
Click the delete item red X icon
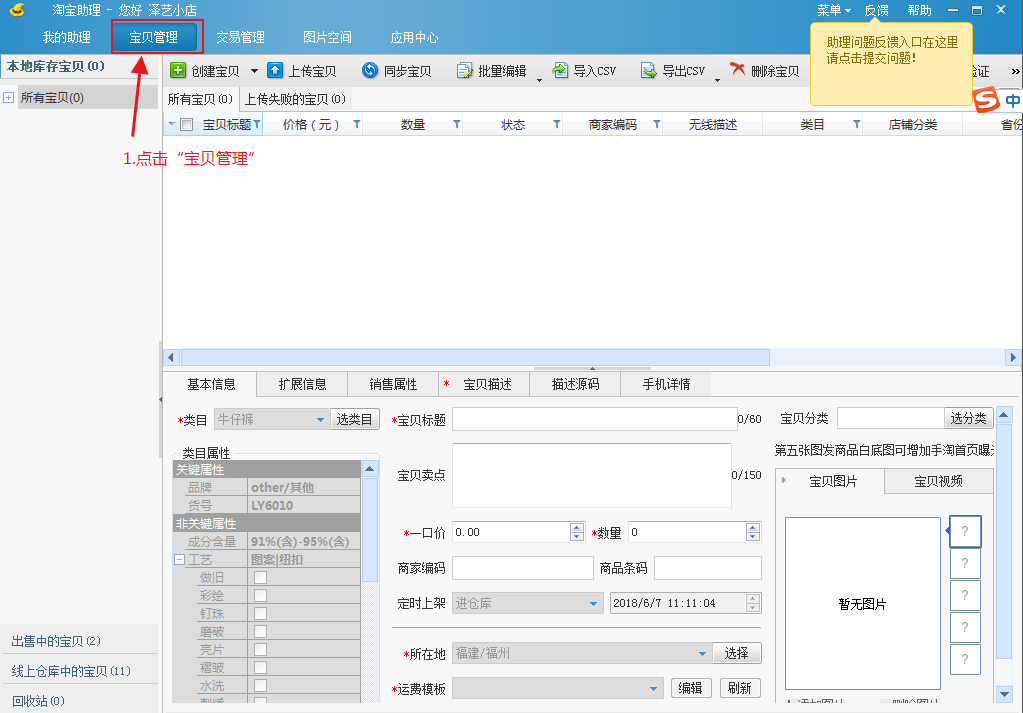[737, 69]
